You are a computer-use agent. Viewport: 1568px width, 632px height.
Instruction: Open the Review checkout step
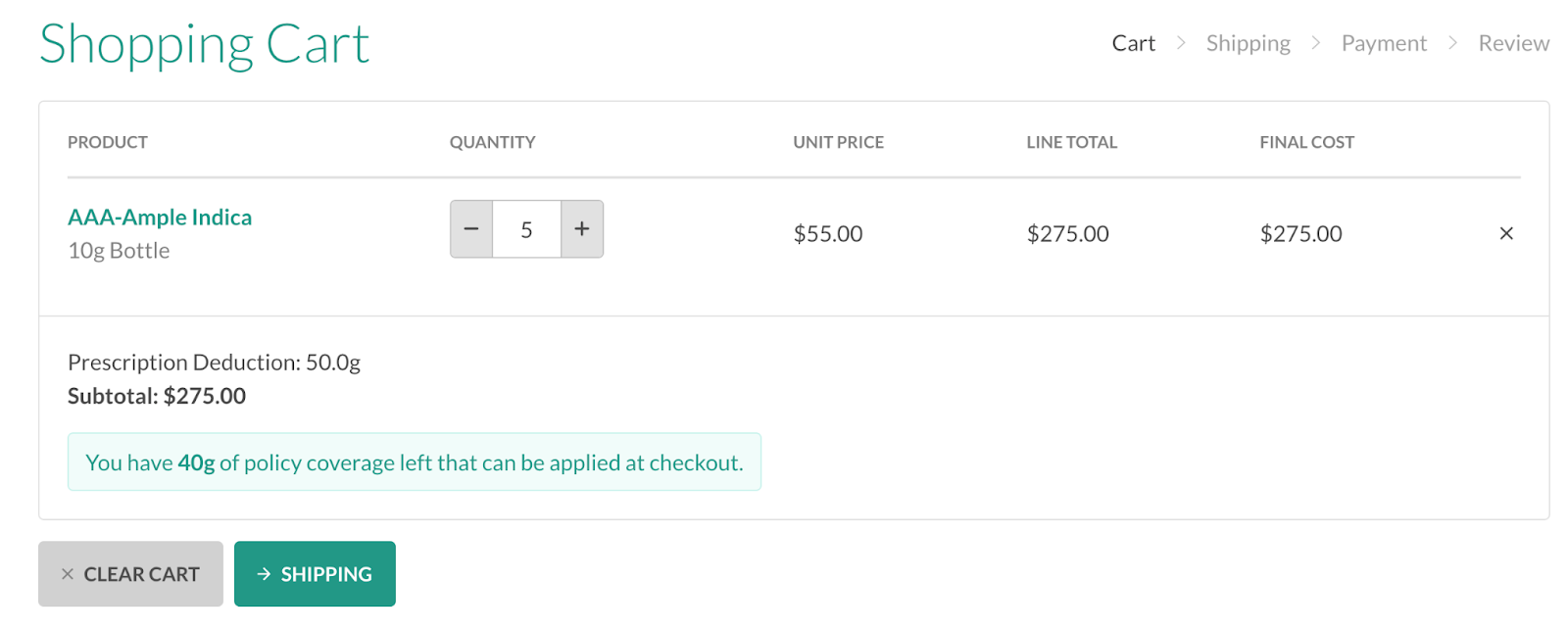point(1513,43)
